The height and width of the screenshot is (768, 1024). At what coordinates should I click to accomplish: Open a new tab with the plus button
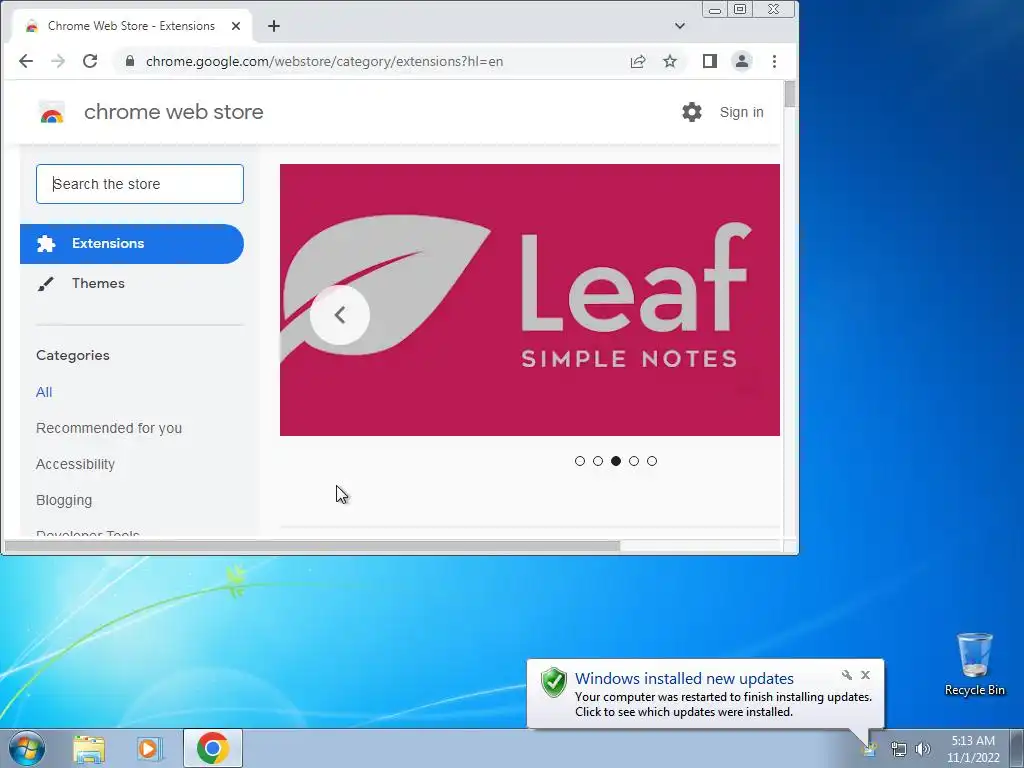pyautogui.click(x=274, y=26)
